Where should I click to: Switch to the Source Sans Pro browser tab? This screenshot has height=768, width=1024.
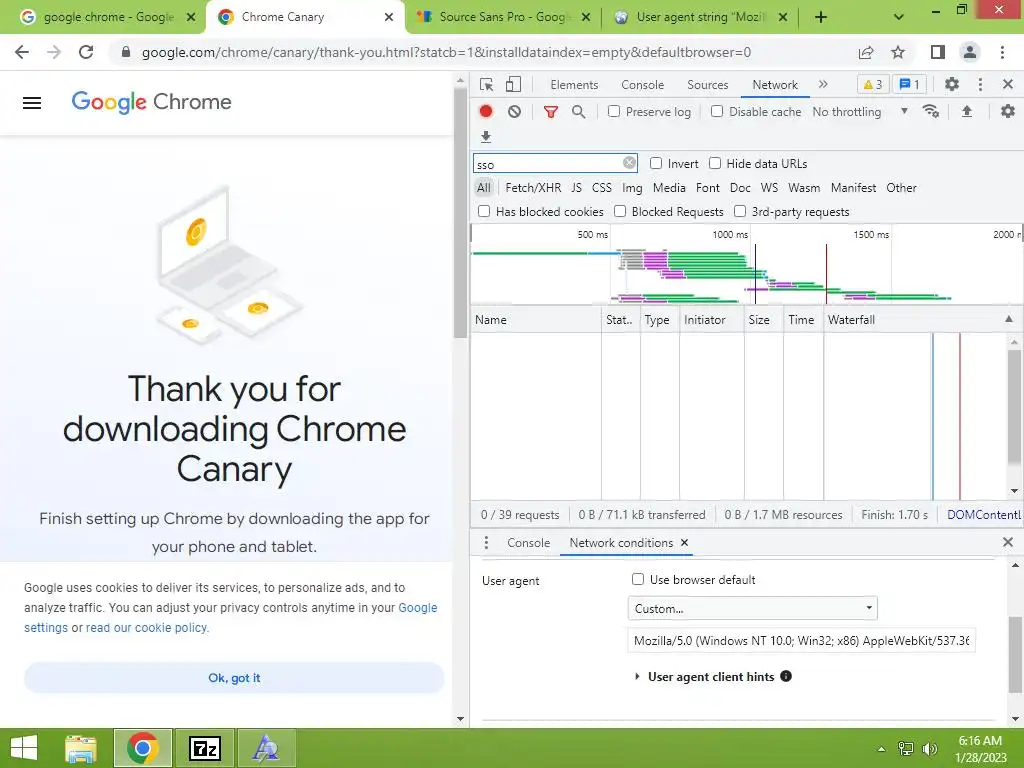tap(502, 17)
